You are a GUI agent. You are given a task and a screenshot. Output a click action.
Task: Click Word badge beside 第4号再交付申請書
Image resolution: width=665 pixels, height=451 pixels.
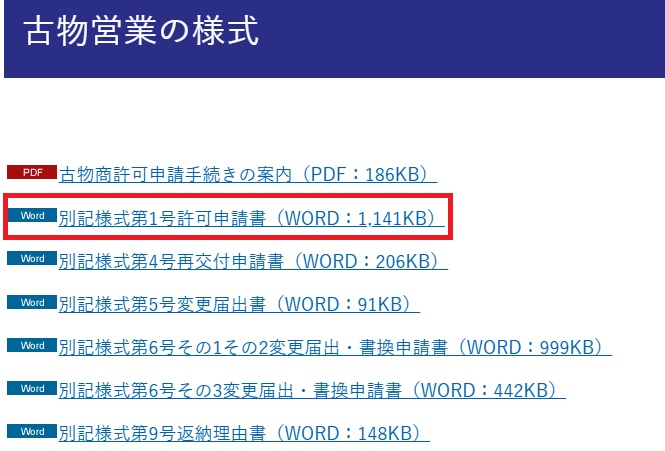pyautogui.click(x=32, y=258)
